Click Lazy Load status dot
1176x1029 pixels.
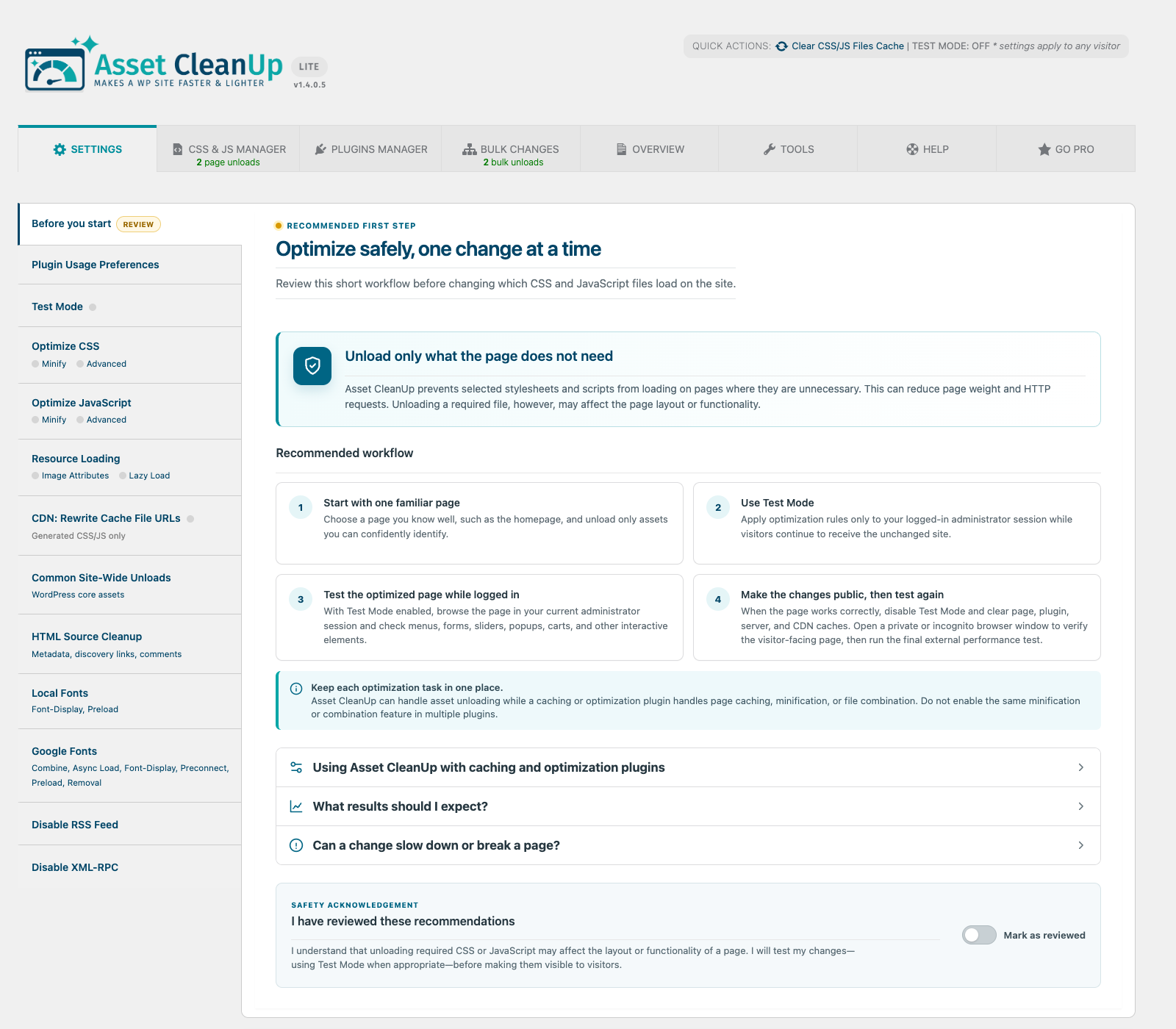pyautogui.click(x=123, y=476)
